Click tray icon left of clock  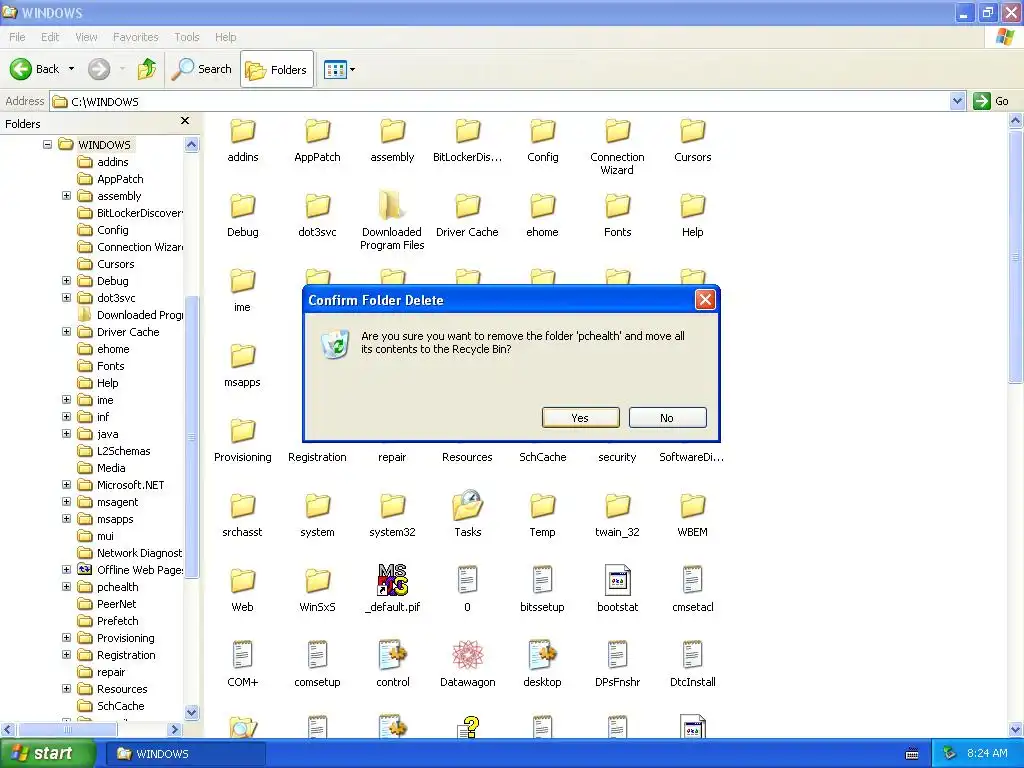950,753
